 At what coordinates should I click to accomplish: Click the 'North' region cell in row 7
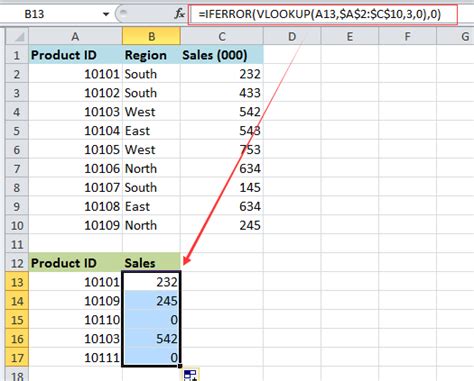coord(151,168)
